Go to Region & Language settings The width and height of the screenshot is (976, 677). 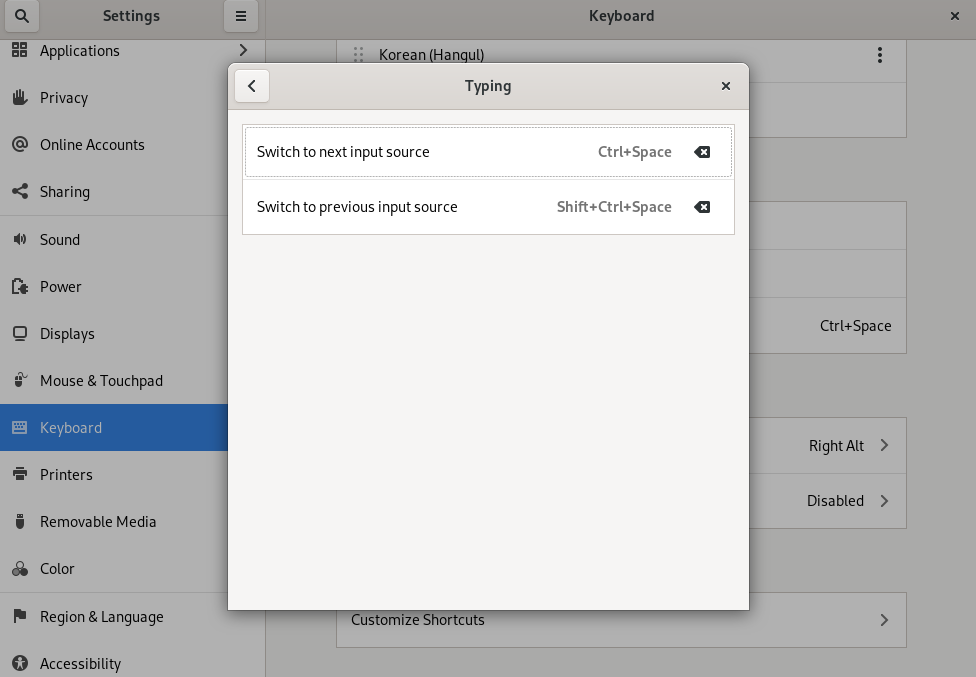pyautogui.click(x=101, y=617)
